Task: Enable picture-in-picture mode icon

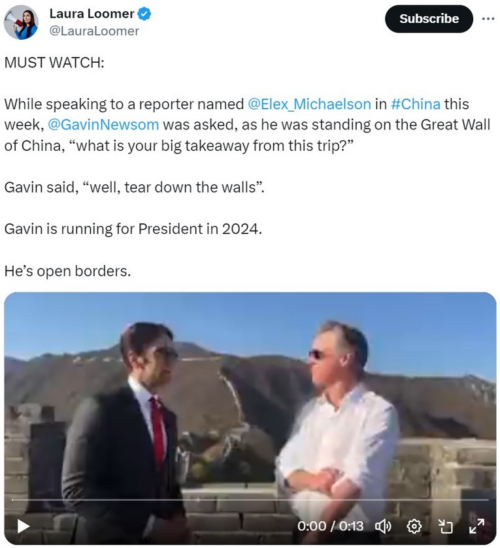Action: pyautogui.click(x=445, y=526)
